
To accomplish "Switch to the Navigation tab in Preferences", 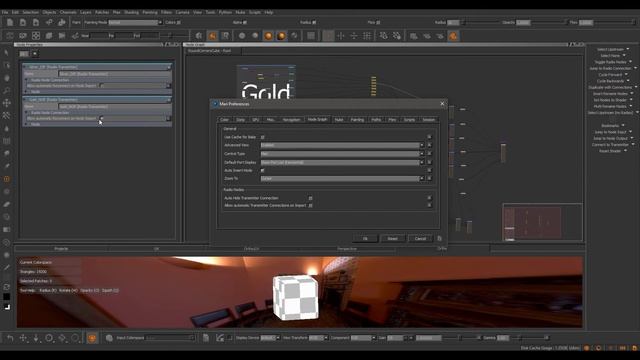I will [x=291, y=120].
